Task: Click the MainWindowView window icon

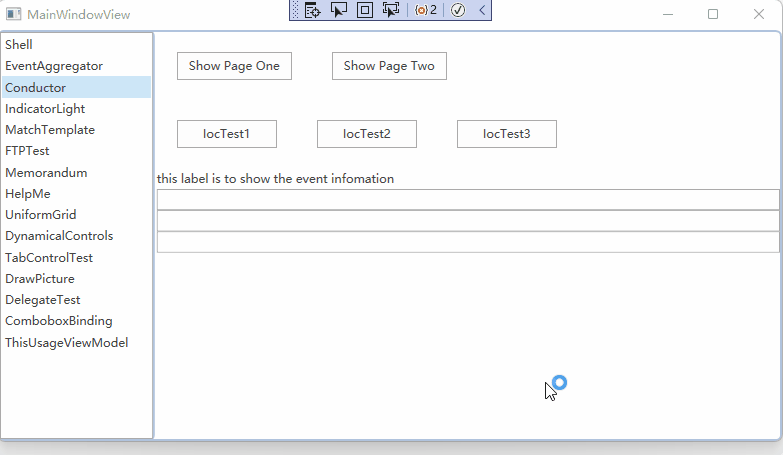Action: (13, 14)
